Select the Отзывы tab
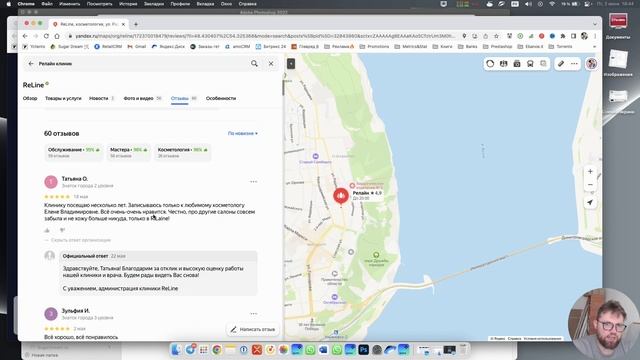Screen dimensions: 640x360 coord(184,98)
